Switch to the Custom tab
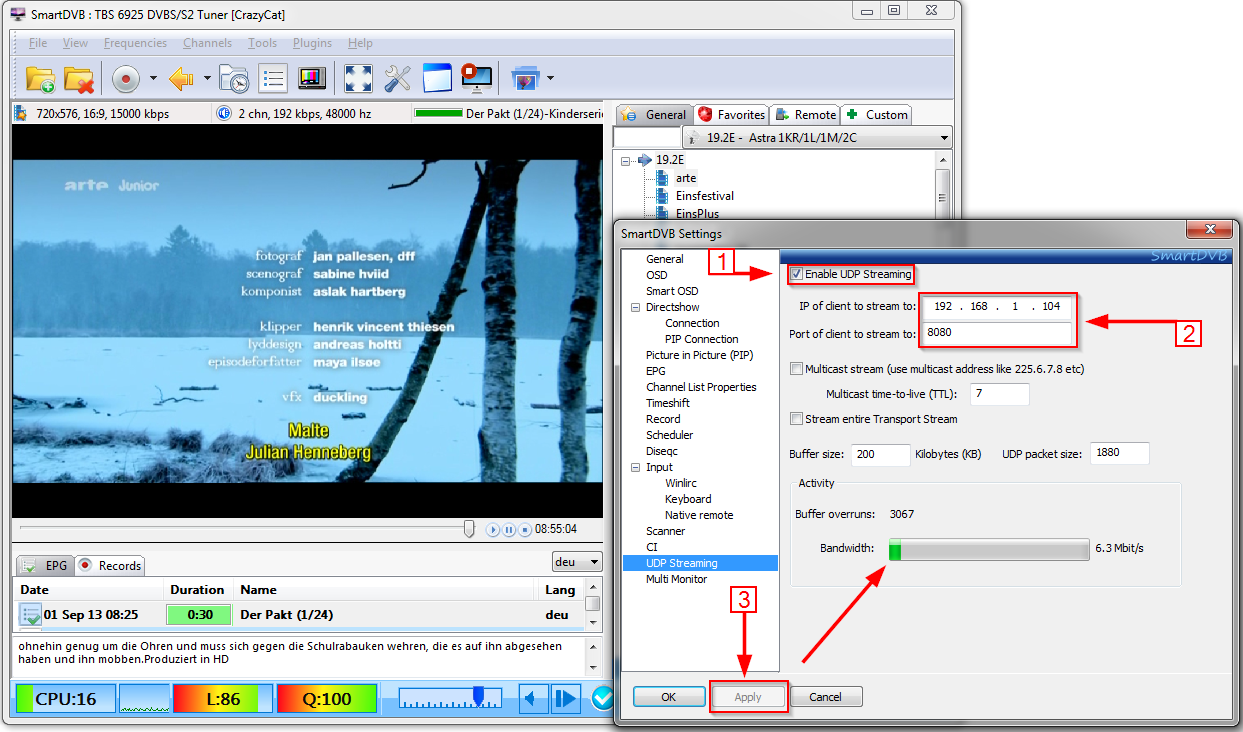Viewport: 1243px width, 732px height. coord(876,114)
